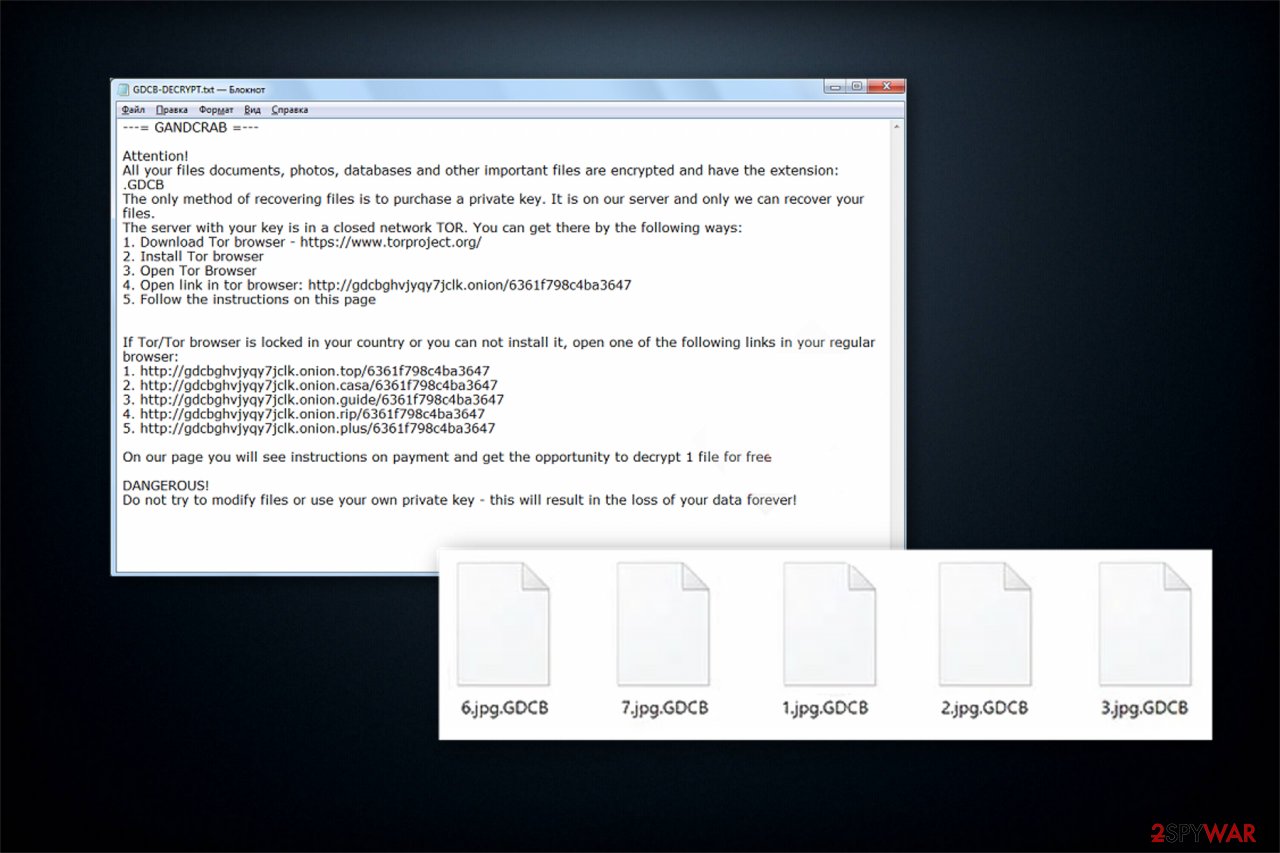This screenshot has height=853, width=1280.
Task: Click the onion.top link line
Action: coord(306,371)
